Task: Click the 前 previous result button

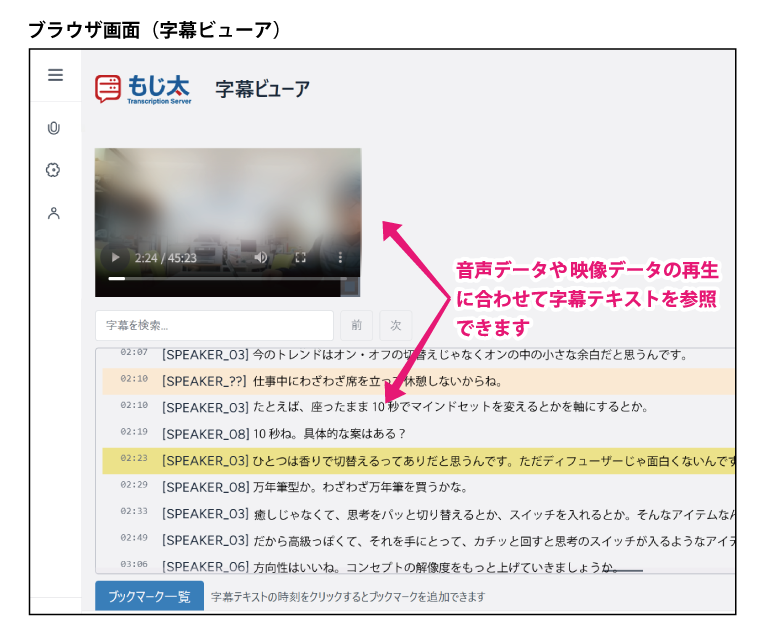Action: 357,325
